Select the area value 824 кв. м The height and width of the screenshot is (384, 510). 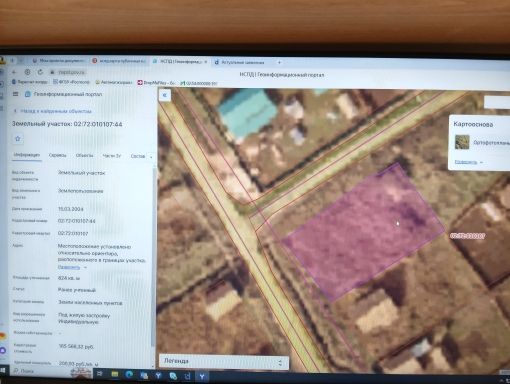pos(69,278)
